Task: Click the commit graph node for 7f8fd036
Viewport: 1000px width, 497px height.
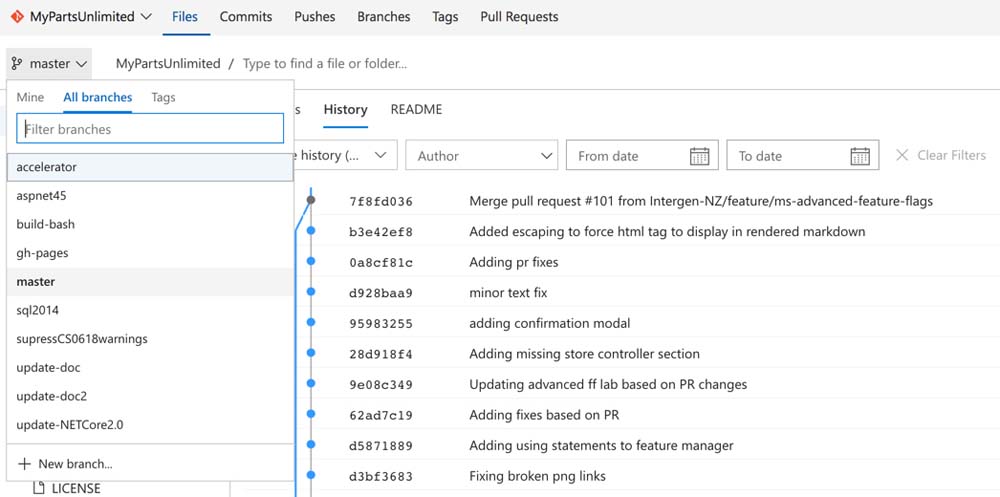Action: coord(311,201)
